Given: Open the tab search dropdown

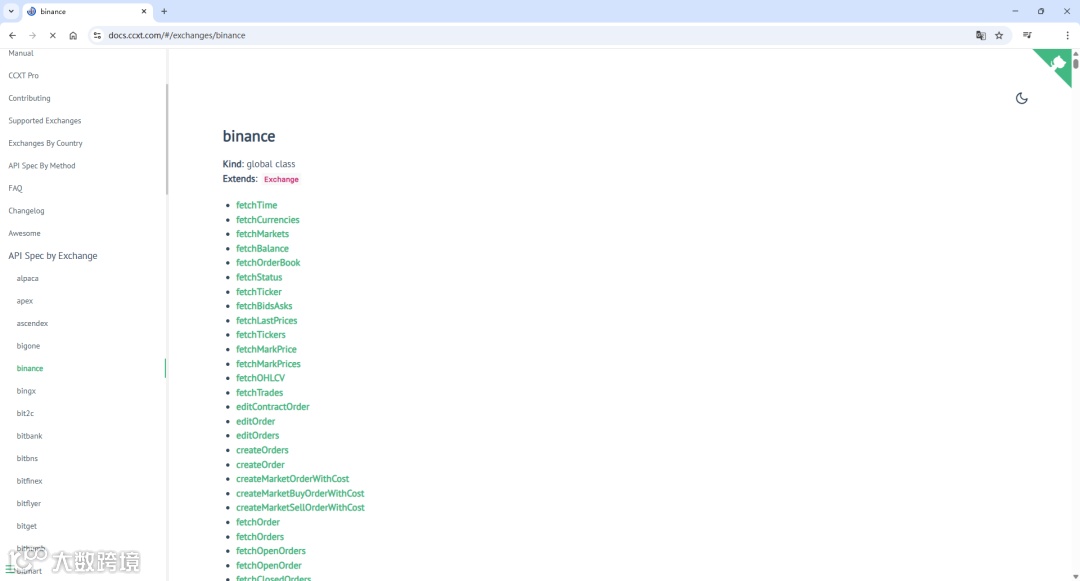Looking at the screenshot, I should click(x=11, y=11).
